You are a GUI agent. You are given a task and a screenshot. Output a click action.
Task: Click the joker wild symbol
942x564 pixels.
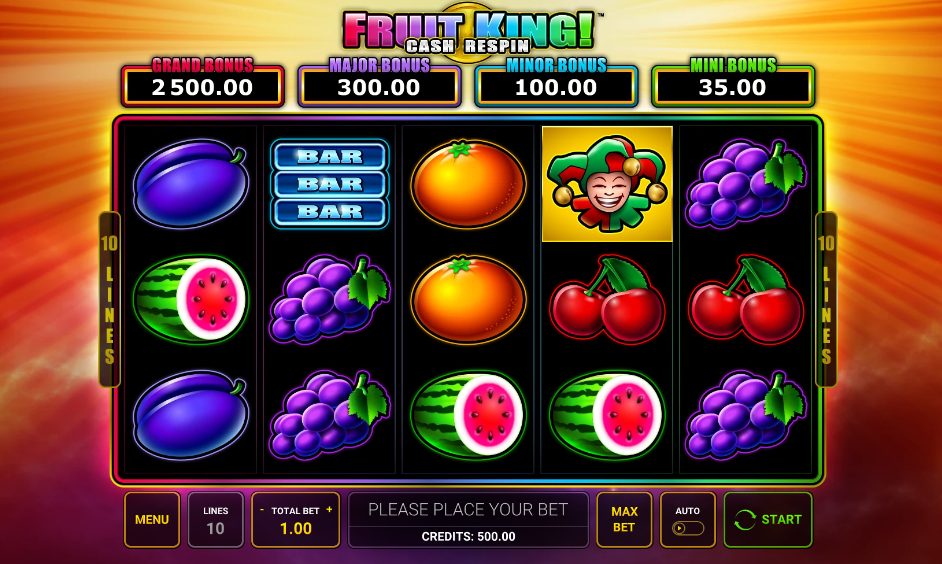click(607, 184)
